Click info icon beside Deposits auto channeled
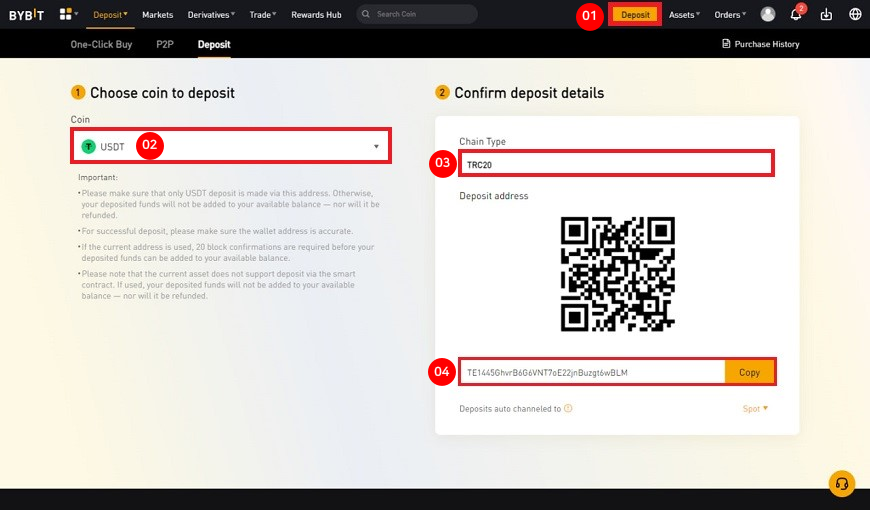The image size is (870, 510). click(x=568, y=408)
